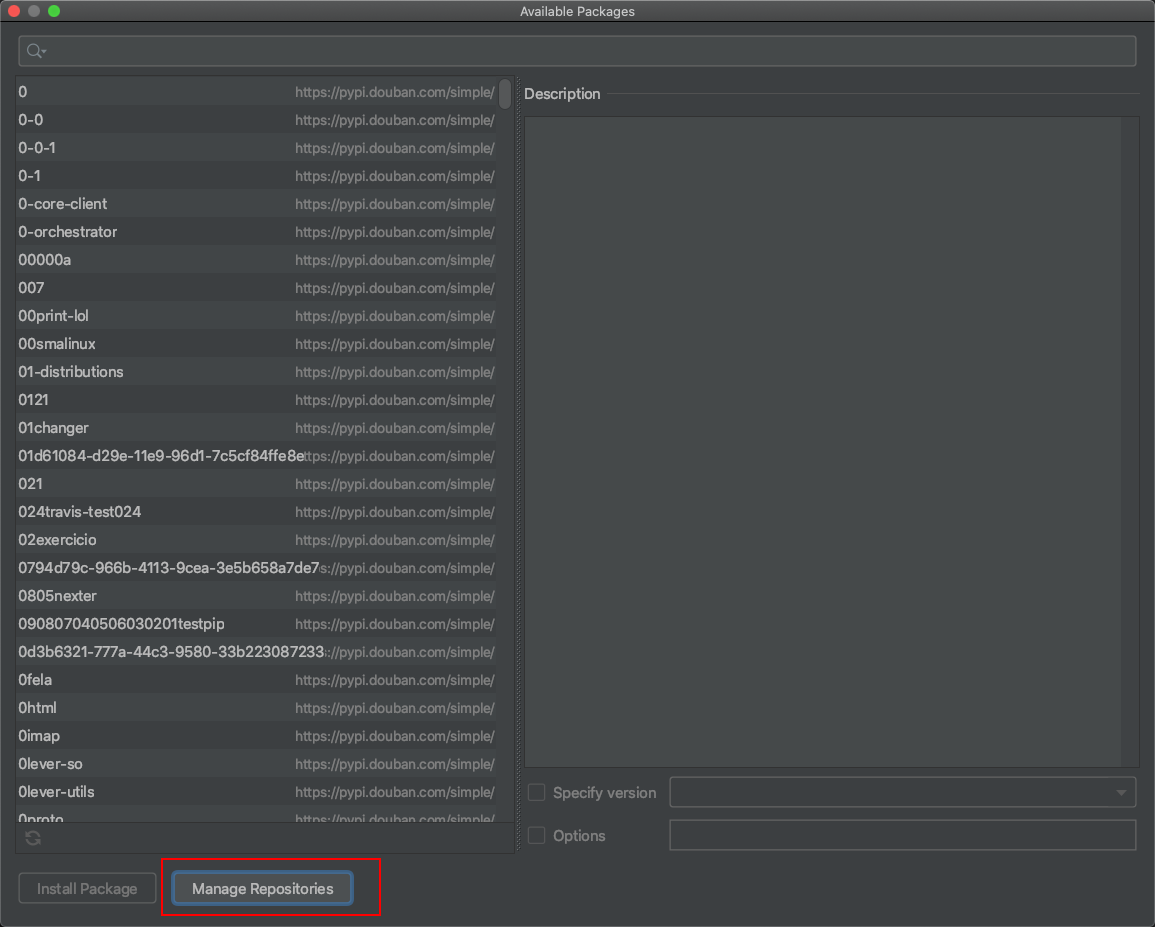
Task: Select the 0-orchestrator package
Action: [68, 232]
